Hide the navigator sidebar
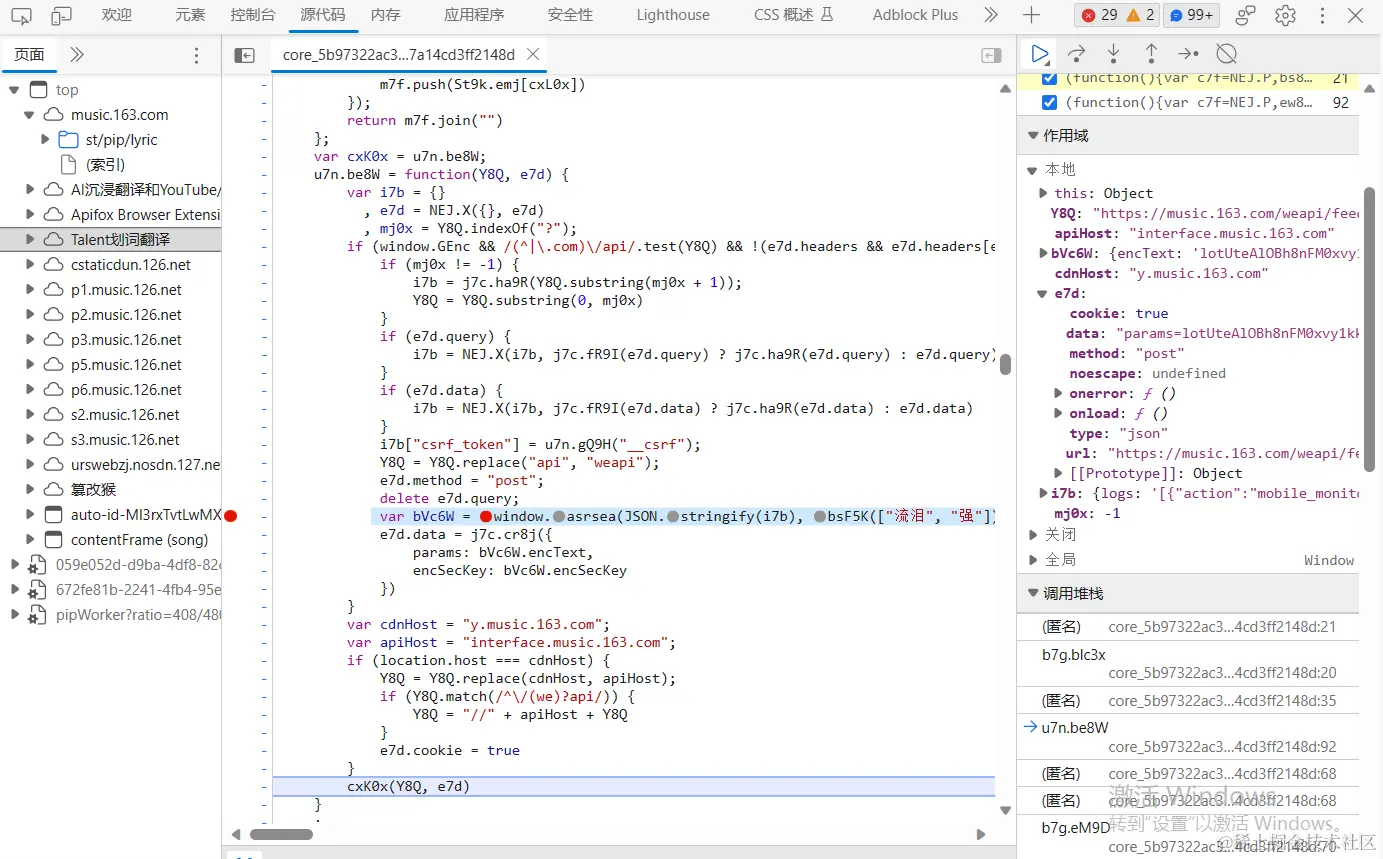1383x859 pixels. (x=244, y=55)
